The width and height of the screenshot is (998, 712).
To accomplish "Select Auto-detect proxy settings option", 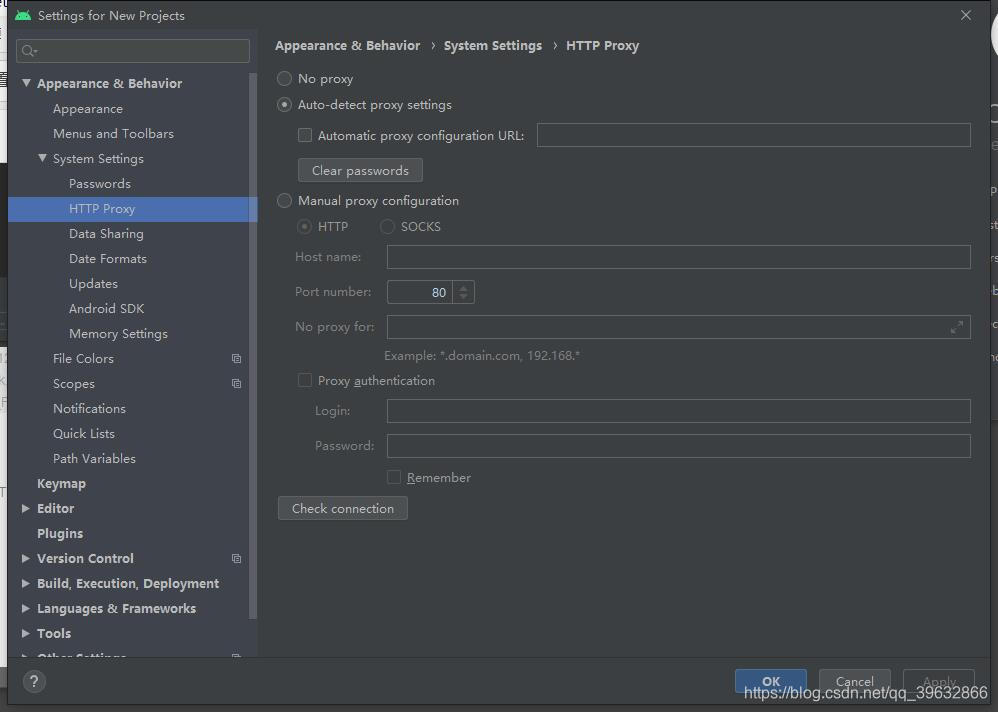I will tap(285, 104).
